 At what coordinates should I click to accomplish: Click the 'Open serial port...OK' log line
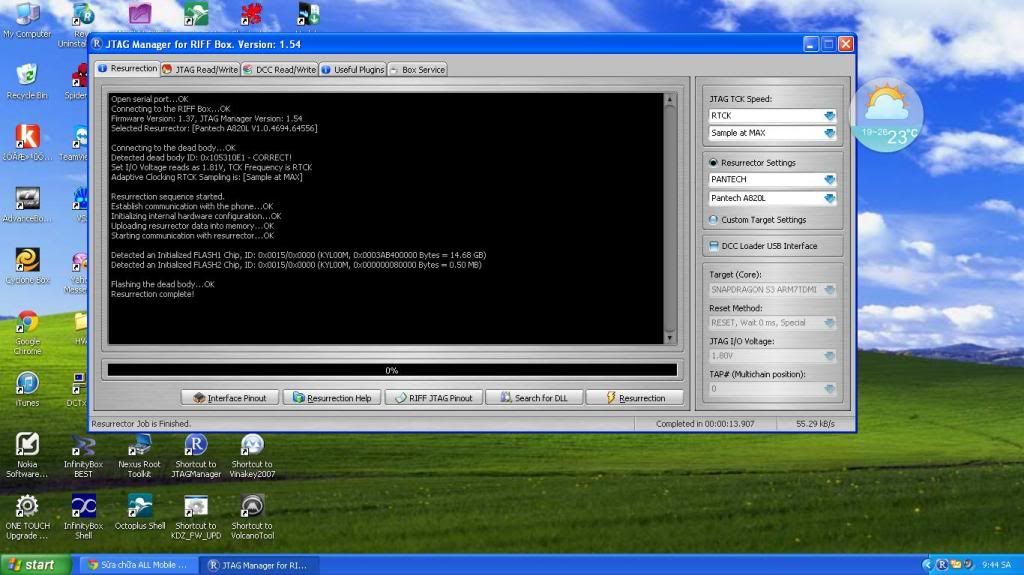(150, 99)
